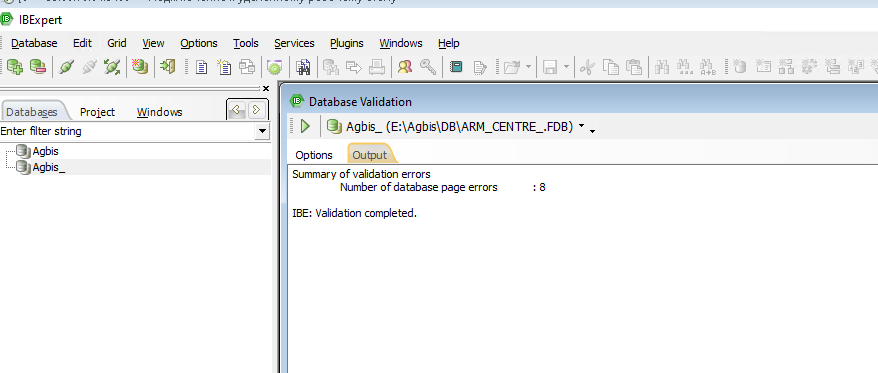Open the Database menu

[x=34, y=43]
